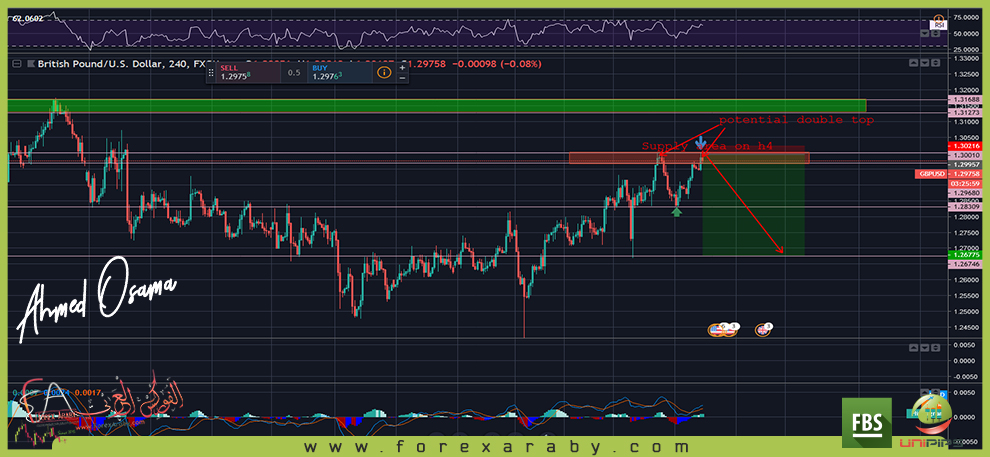Maximize the RSI indicator pane
990x457 pixels.
(x=936, y=33)
